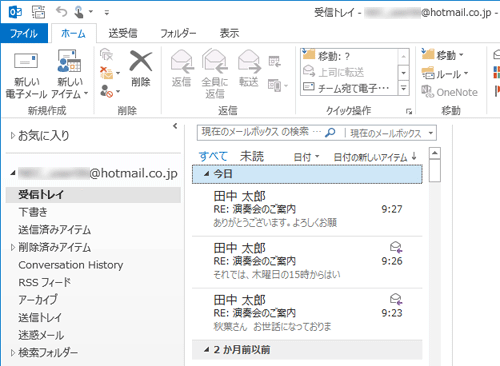500x366 pixels.
Task: Collapse the folder pane with the arrow
Action: [x=175, y=126]
